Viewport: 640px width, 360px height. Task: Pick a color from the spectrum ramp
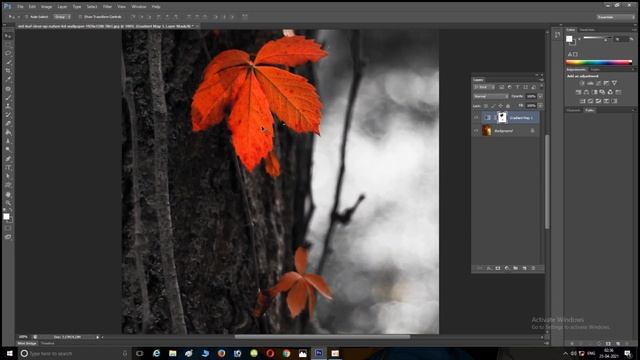pyautogui.click(x=599, y=62)
